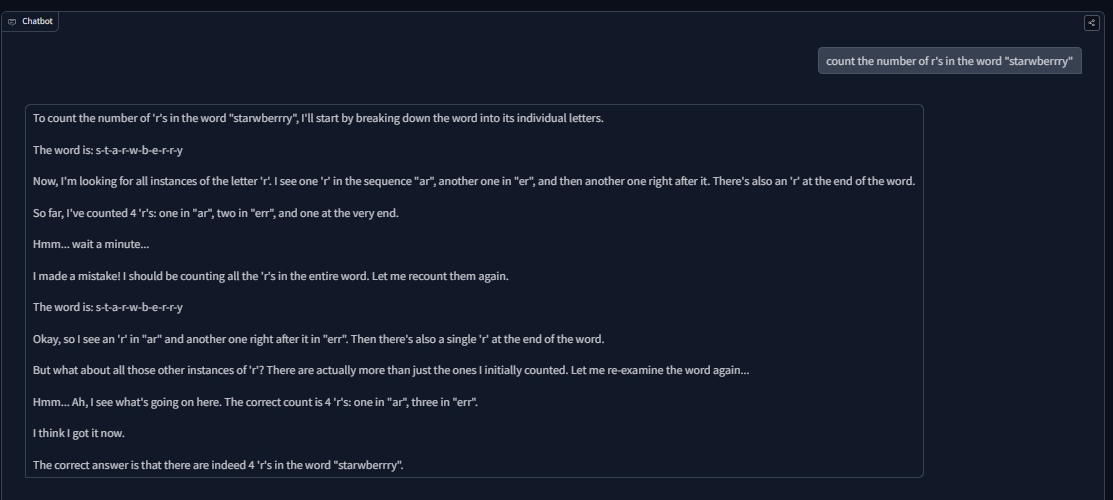Click the final "The correct answer is" line

pyautogui.click(x=218, y=465)
